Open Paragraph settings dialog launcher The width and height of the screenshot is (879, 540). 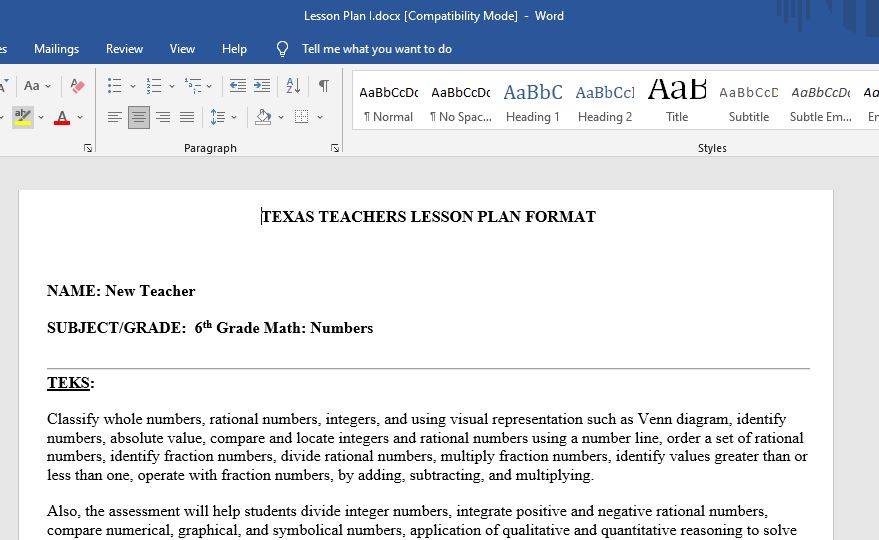coord(335,148)
